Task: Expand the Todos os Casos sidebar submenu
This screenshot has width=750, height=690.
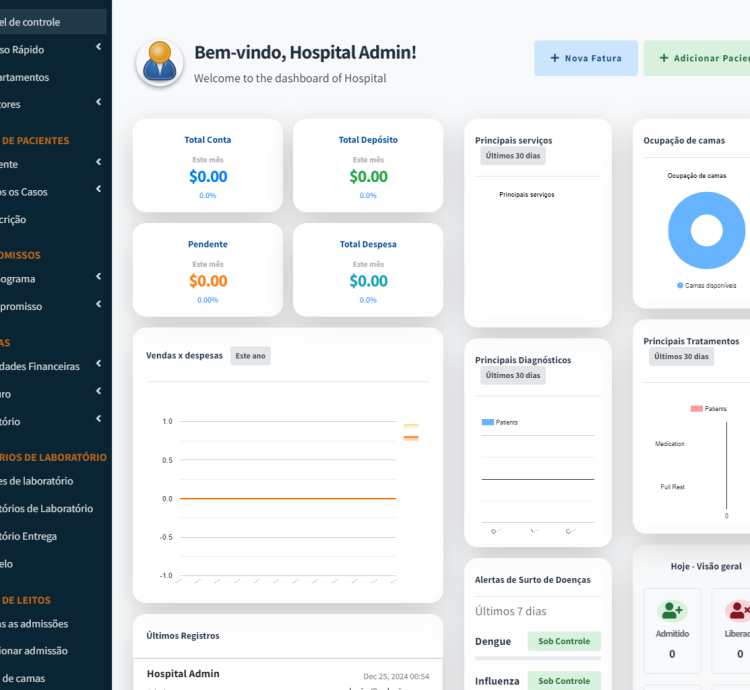Action: point(98,191)
